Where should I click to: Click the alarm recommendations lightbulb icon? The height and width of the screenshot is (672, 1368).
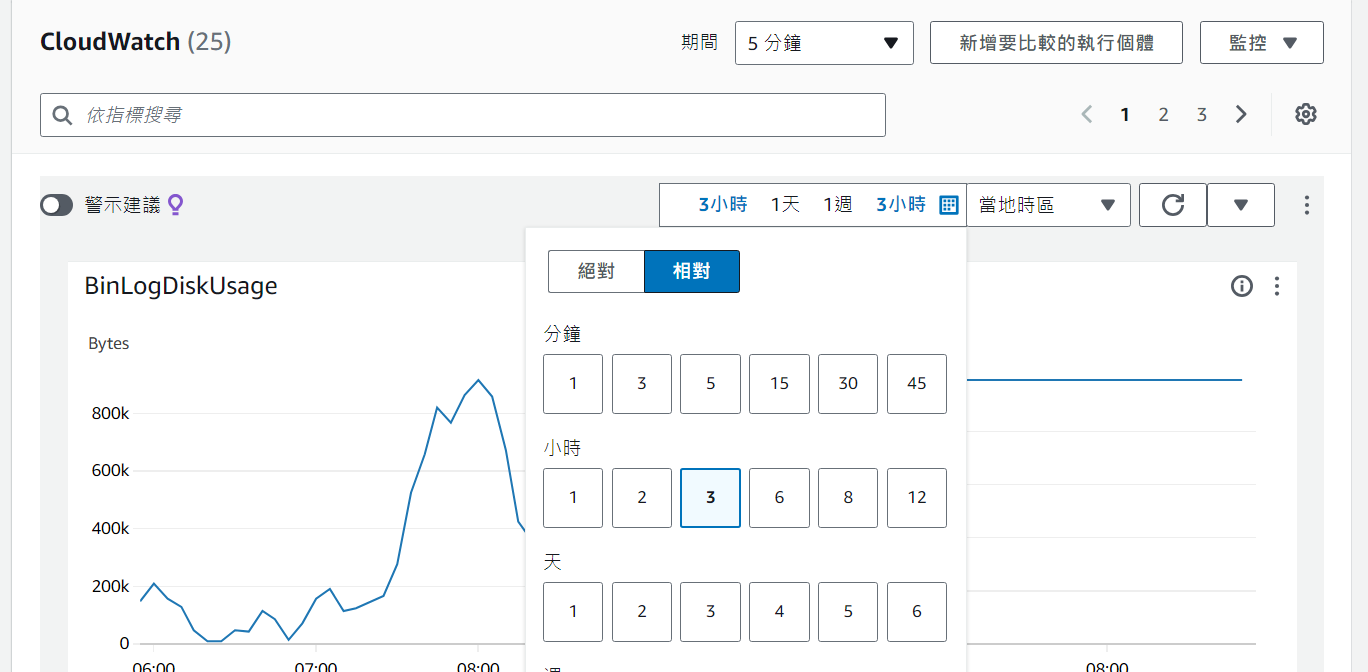click(176, 205)
